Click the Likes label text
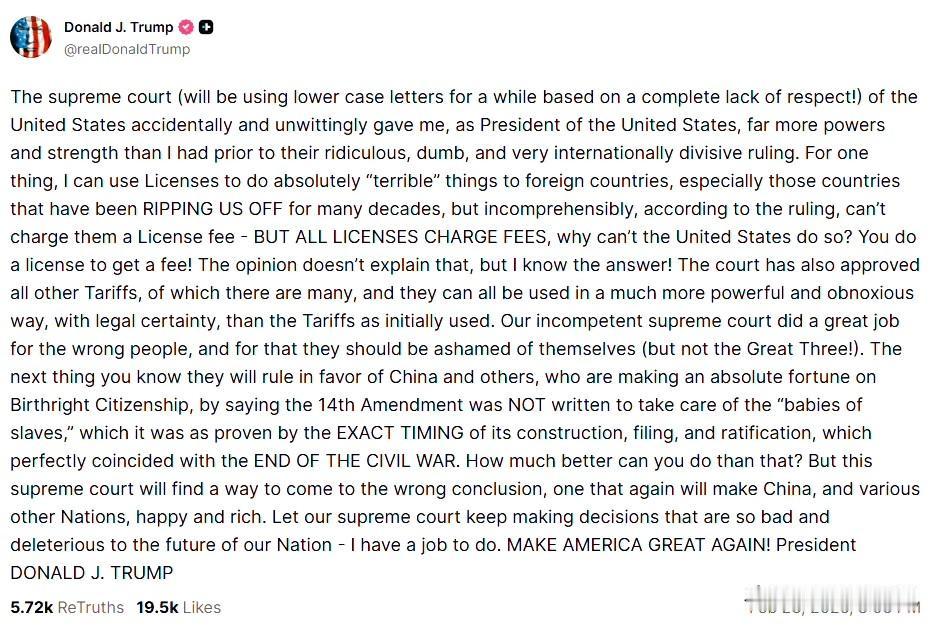Viewport: 934px width, 627px height. [x=202, y=607]
